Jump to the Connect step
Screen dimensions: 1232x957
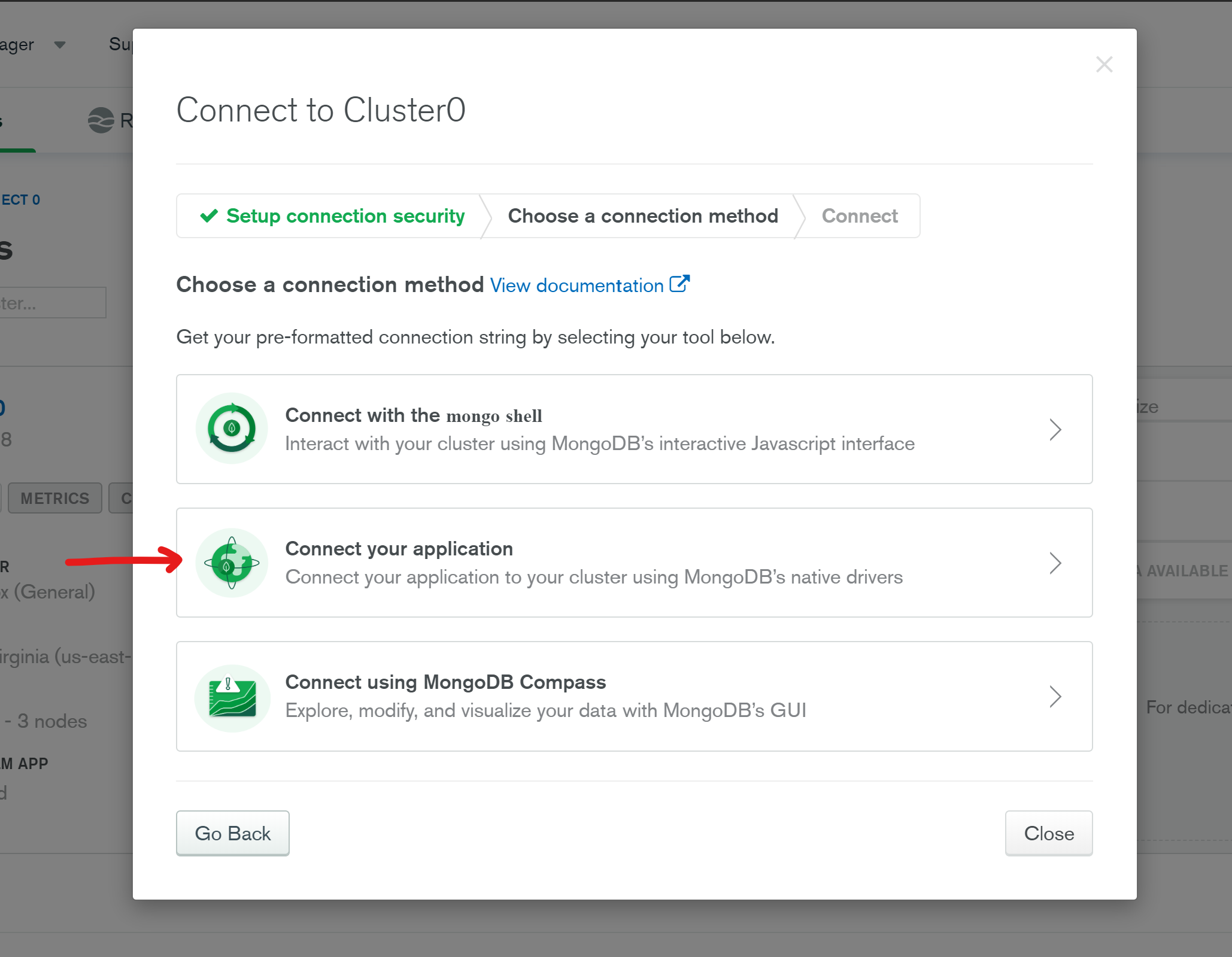point(859,216)
